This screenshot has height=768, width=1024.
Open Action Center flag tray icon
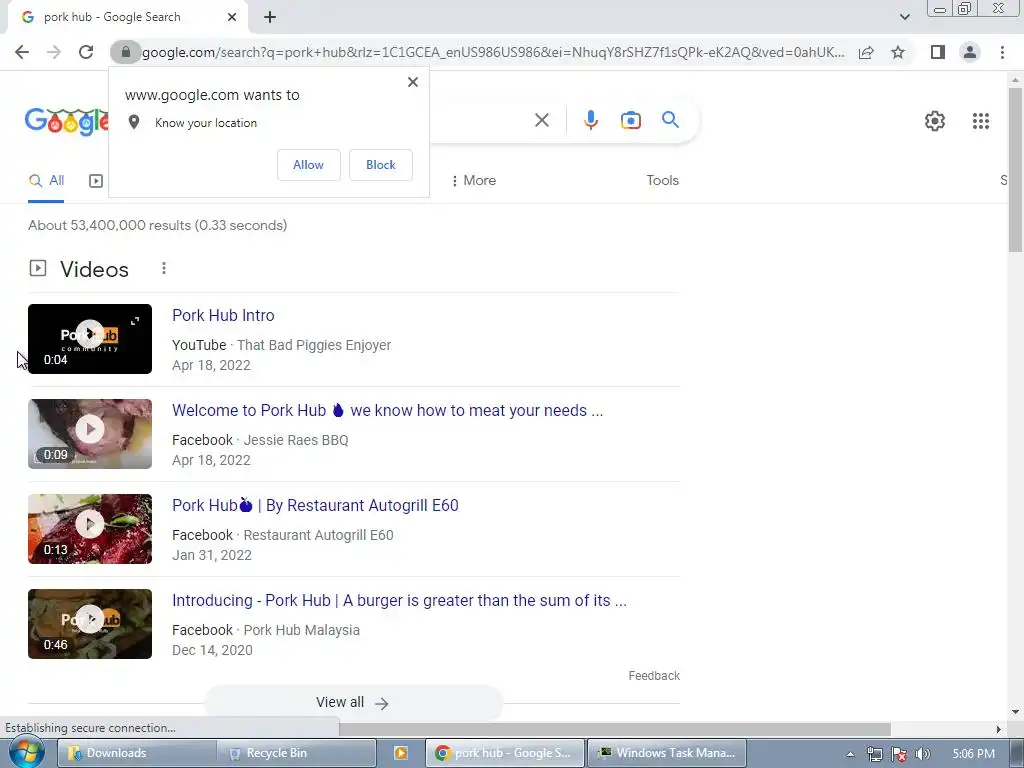(899, 754)
